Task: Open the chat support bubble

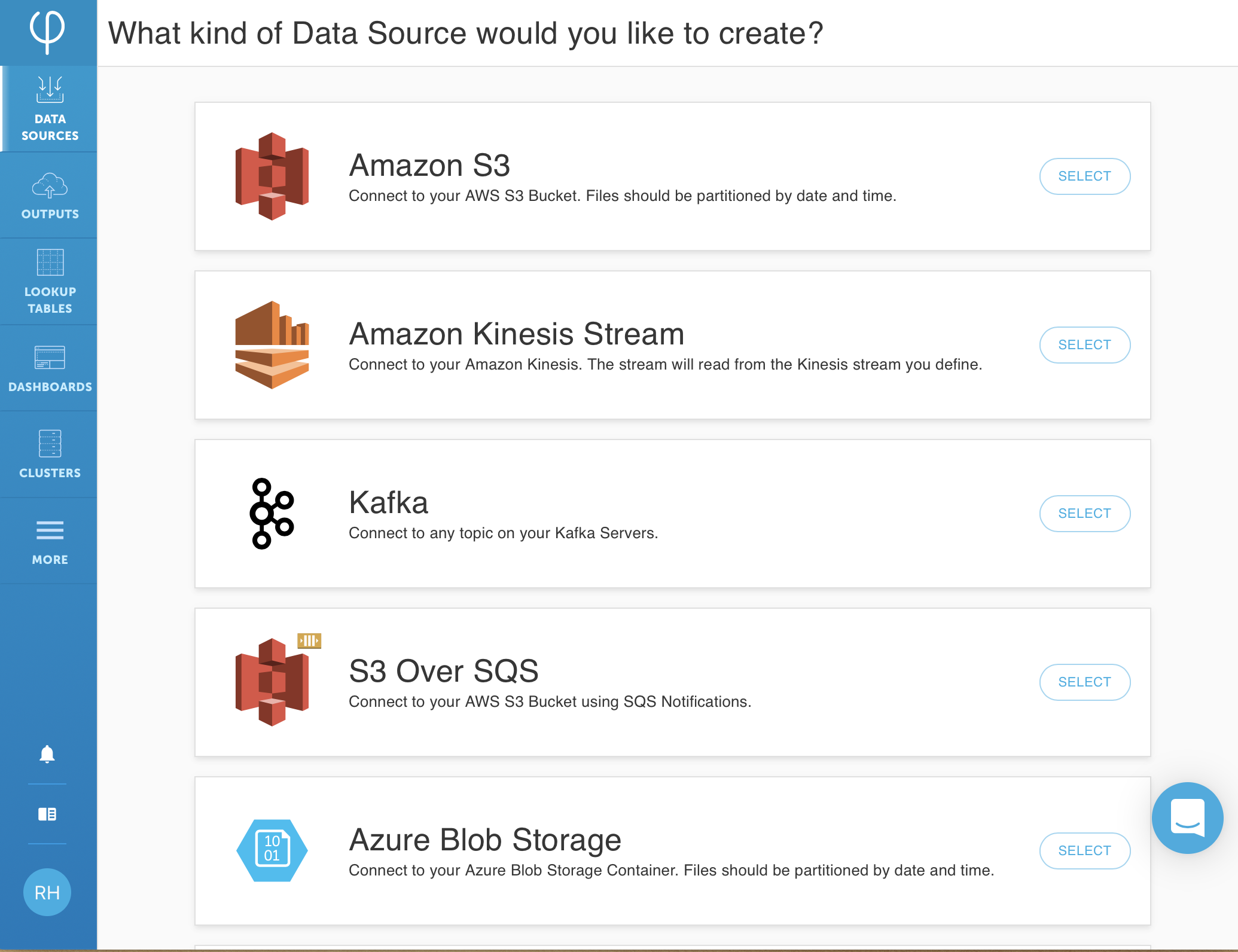Action: click(1187, 817)
